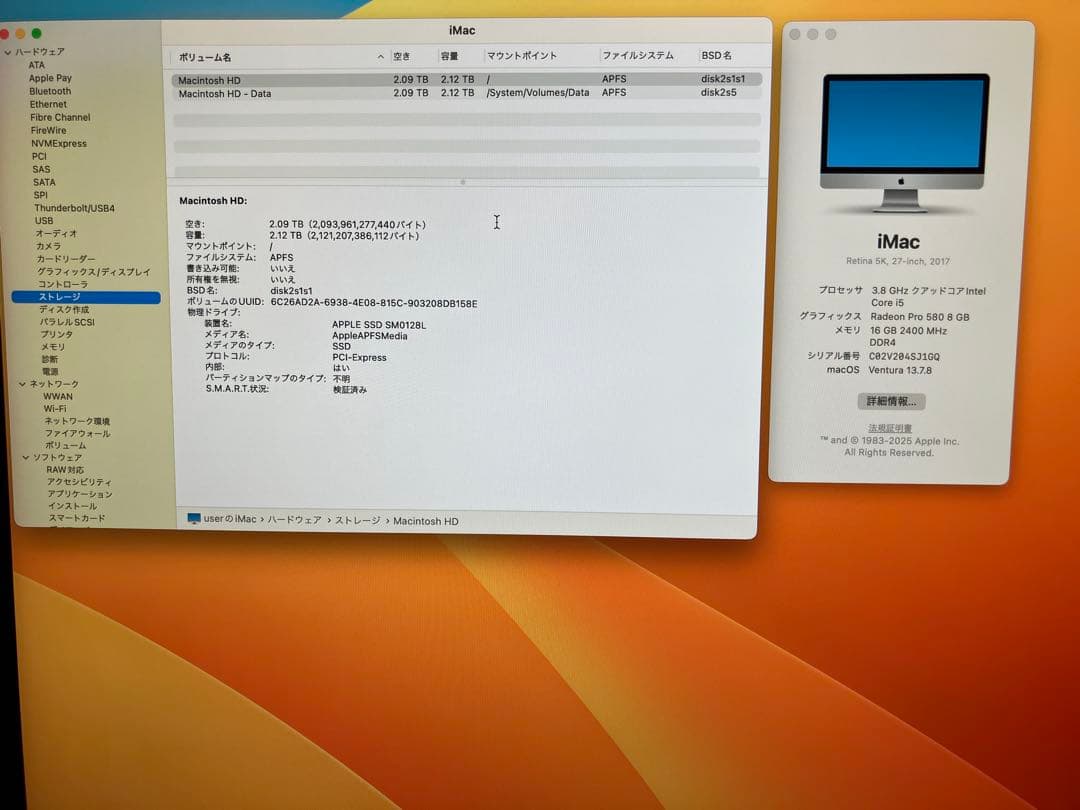
Task: Select the highlighted ストレージ sidebar item
Action: (x=86, y=297)
